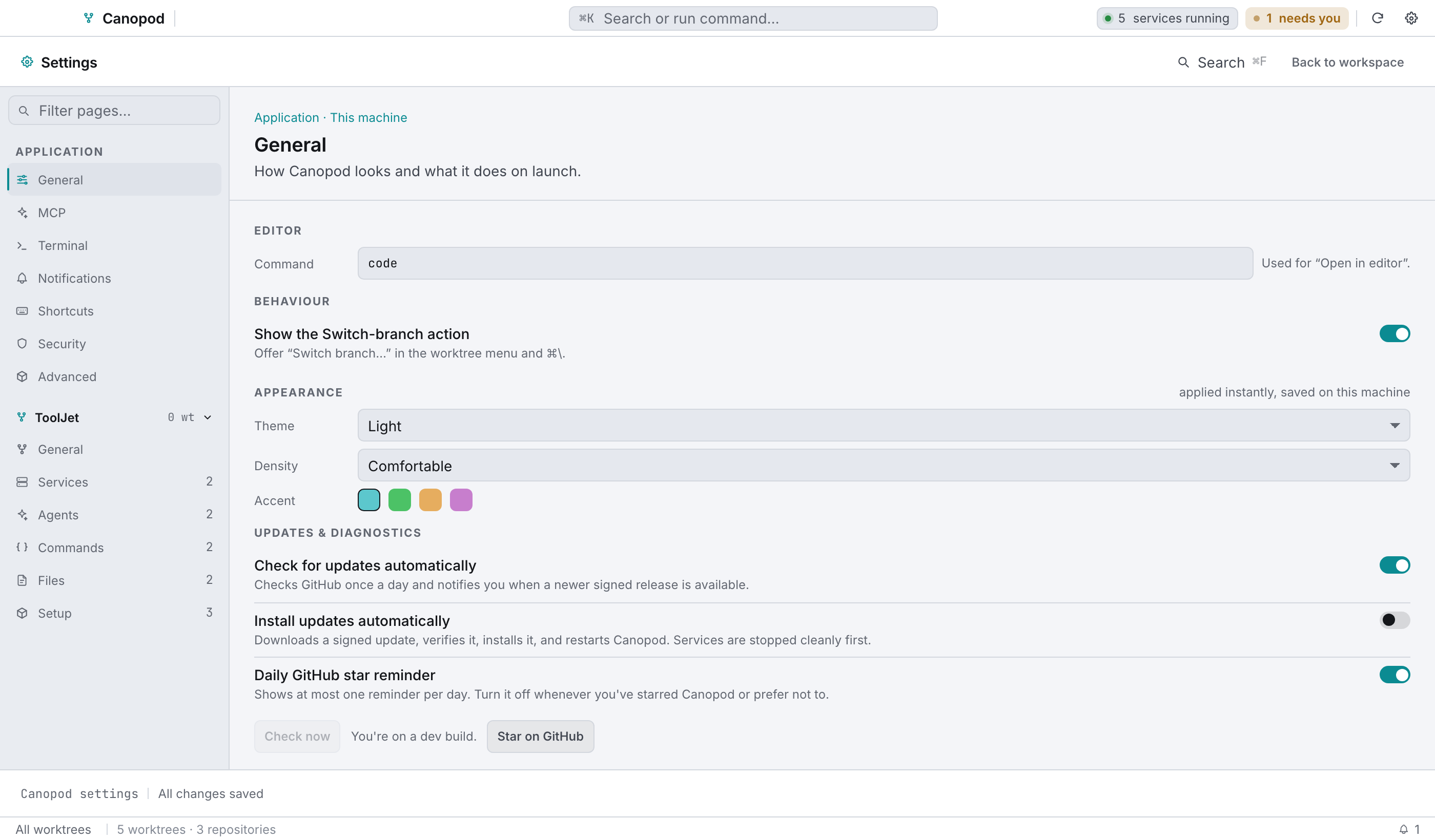Click the MCP sparkle icon in sidebar
The height and width of the screenshot is (840, 1435).
[22, 212]
